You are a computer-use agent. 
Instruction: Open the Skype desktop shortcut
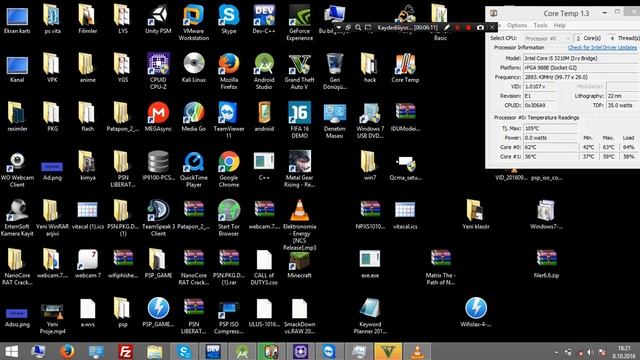(229, 20)
